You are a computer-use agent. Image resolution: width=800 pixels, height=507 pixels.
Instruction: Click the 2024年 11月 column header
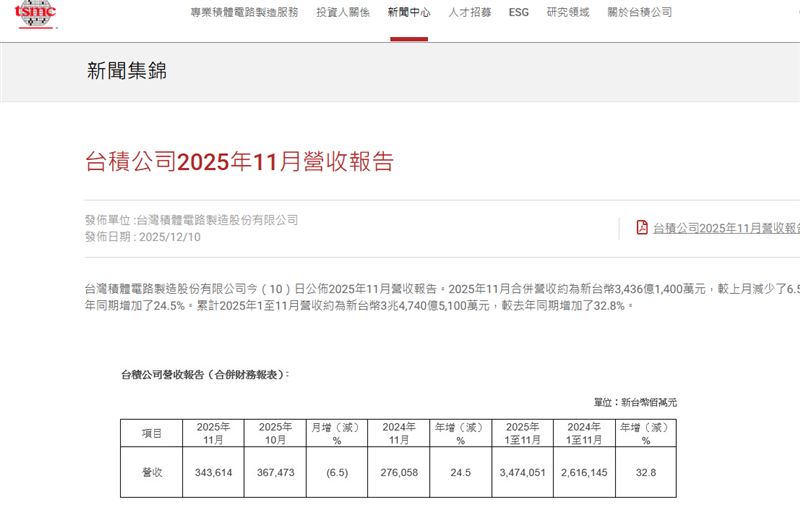(x=398, y=433)
